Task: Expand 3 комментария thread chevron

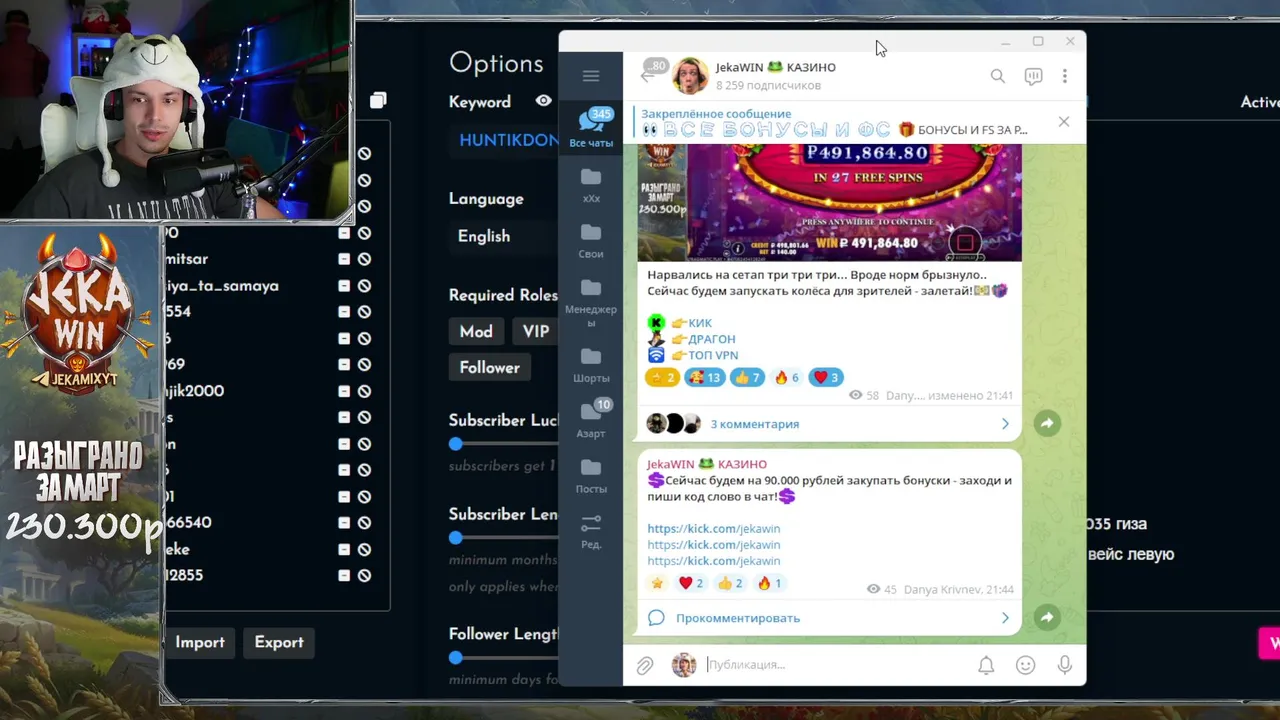Action: pos(1005,424)
